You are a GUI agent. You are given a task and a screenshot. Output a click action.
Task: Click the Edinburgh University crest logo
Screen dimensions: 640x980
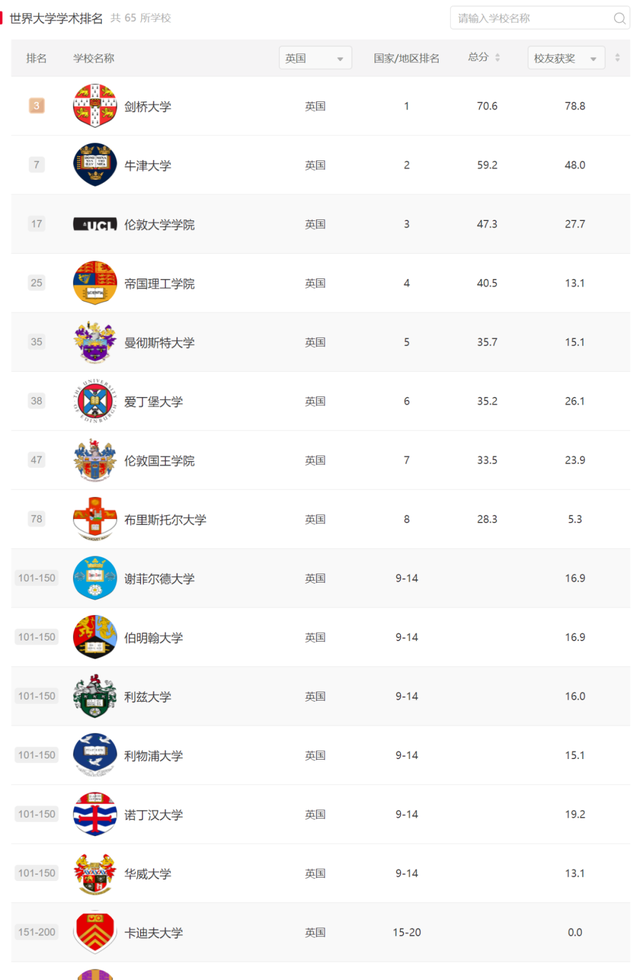(95, 401)
